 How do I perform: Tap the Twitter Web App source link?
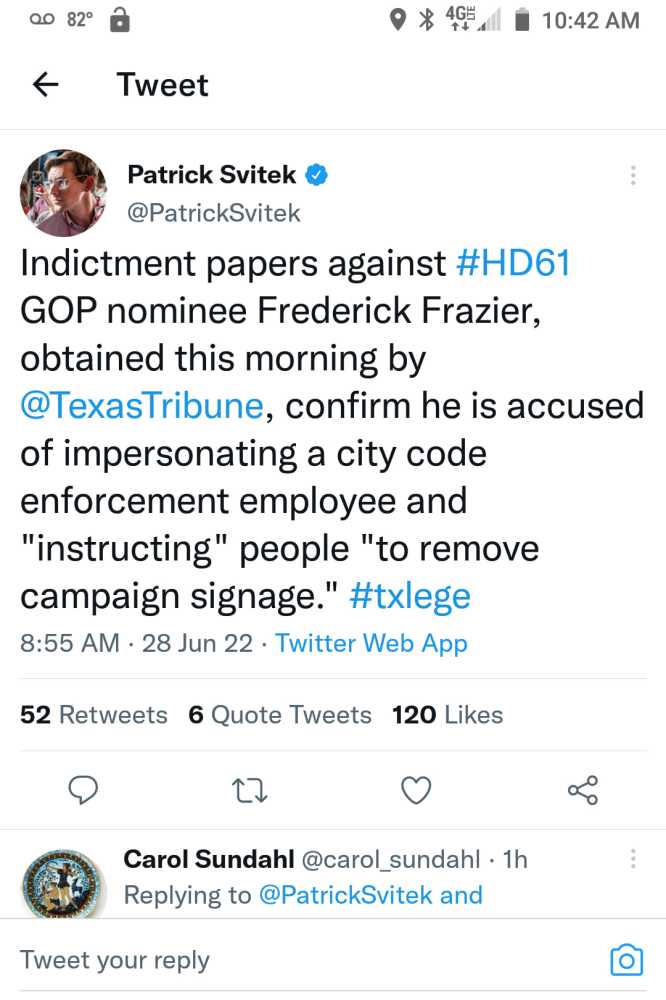click(371, 643)
